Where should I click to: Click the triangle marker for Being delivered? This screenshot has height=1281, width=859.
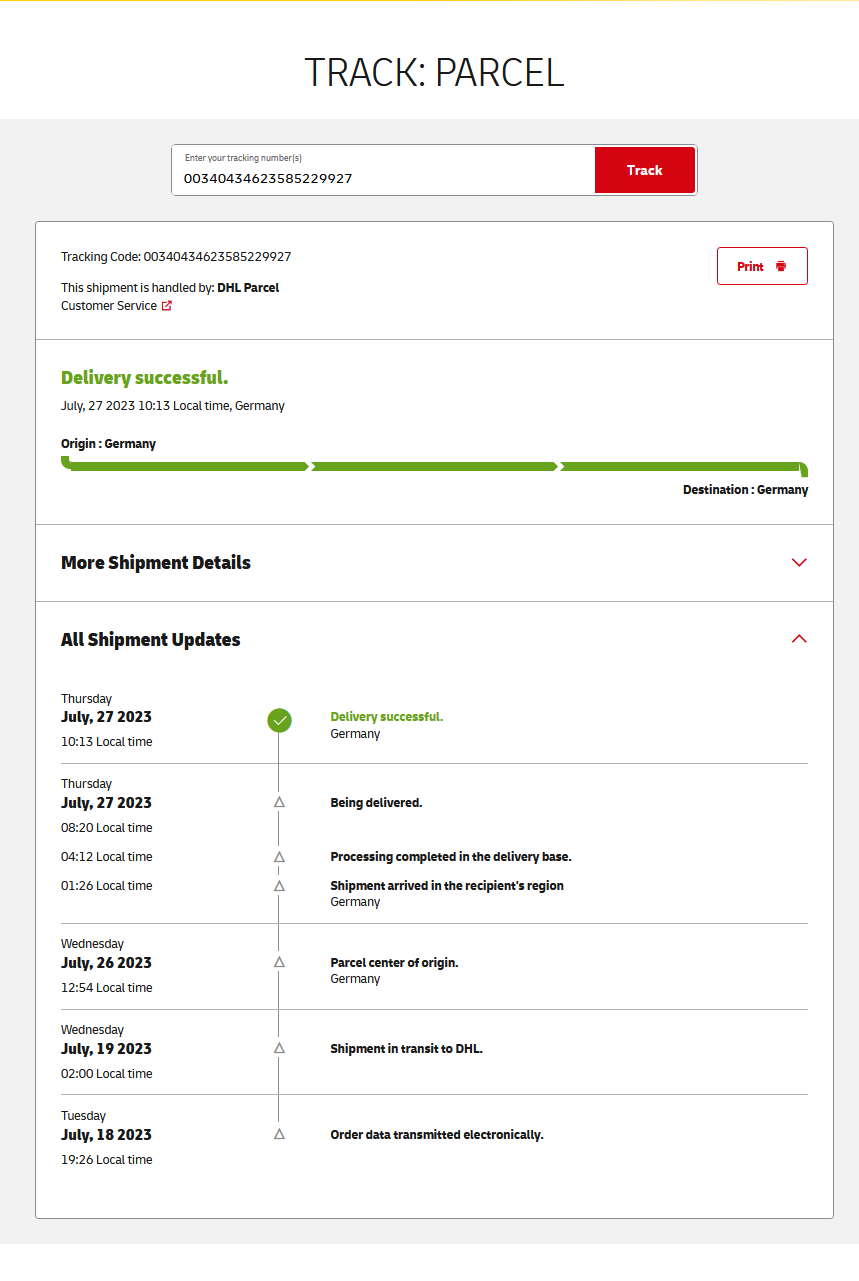(x=279, y=802)
